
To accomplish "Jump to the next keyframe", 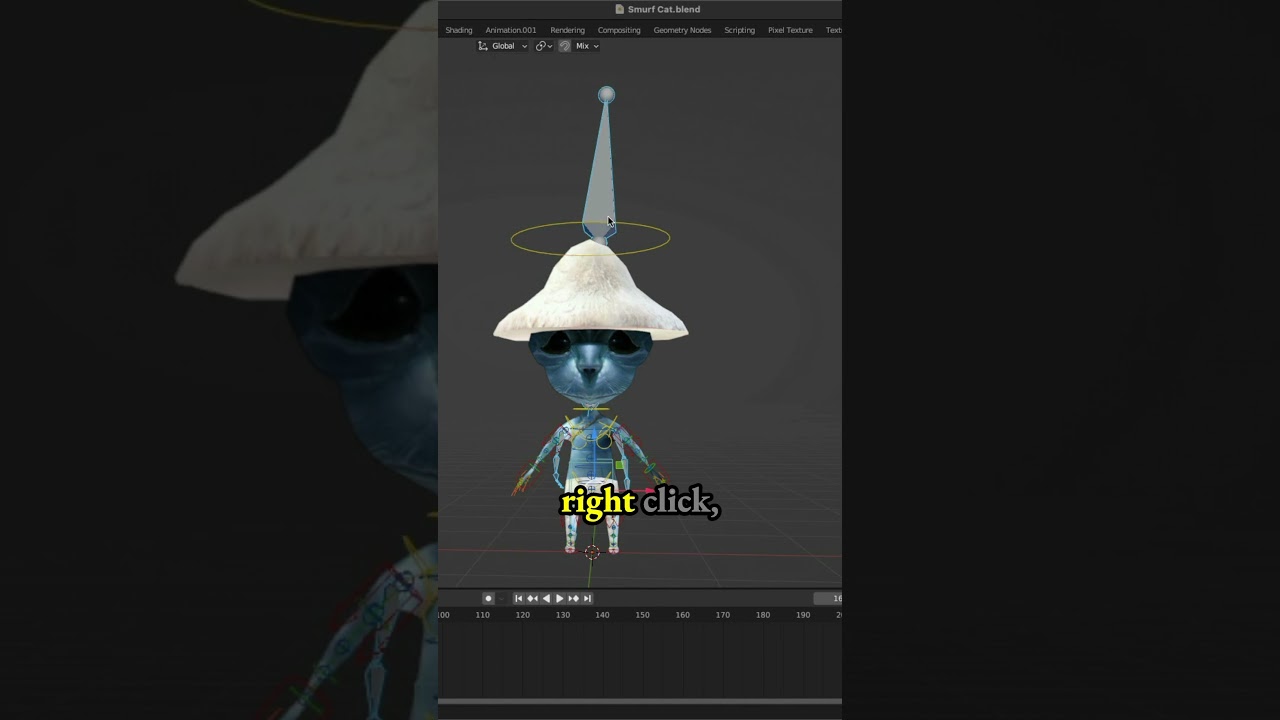I will coord(573,598).
